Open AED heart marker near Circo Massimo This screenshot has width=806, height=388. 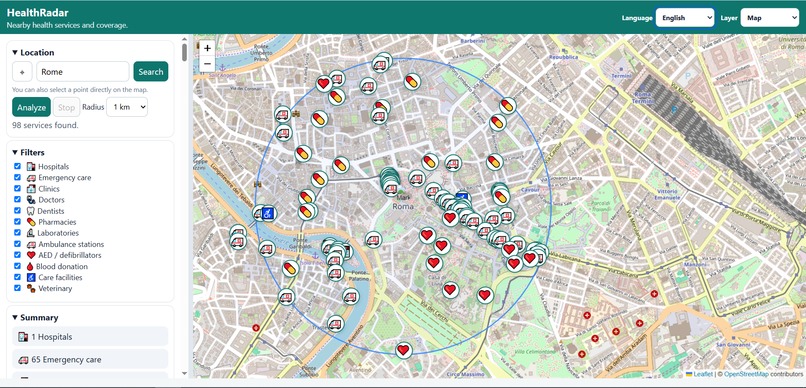404,350
